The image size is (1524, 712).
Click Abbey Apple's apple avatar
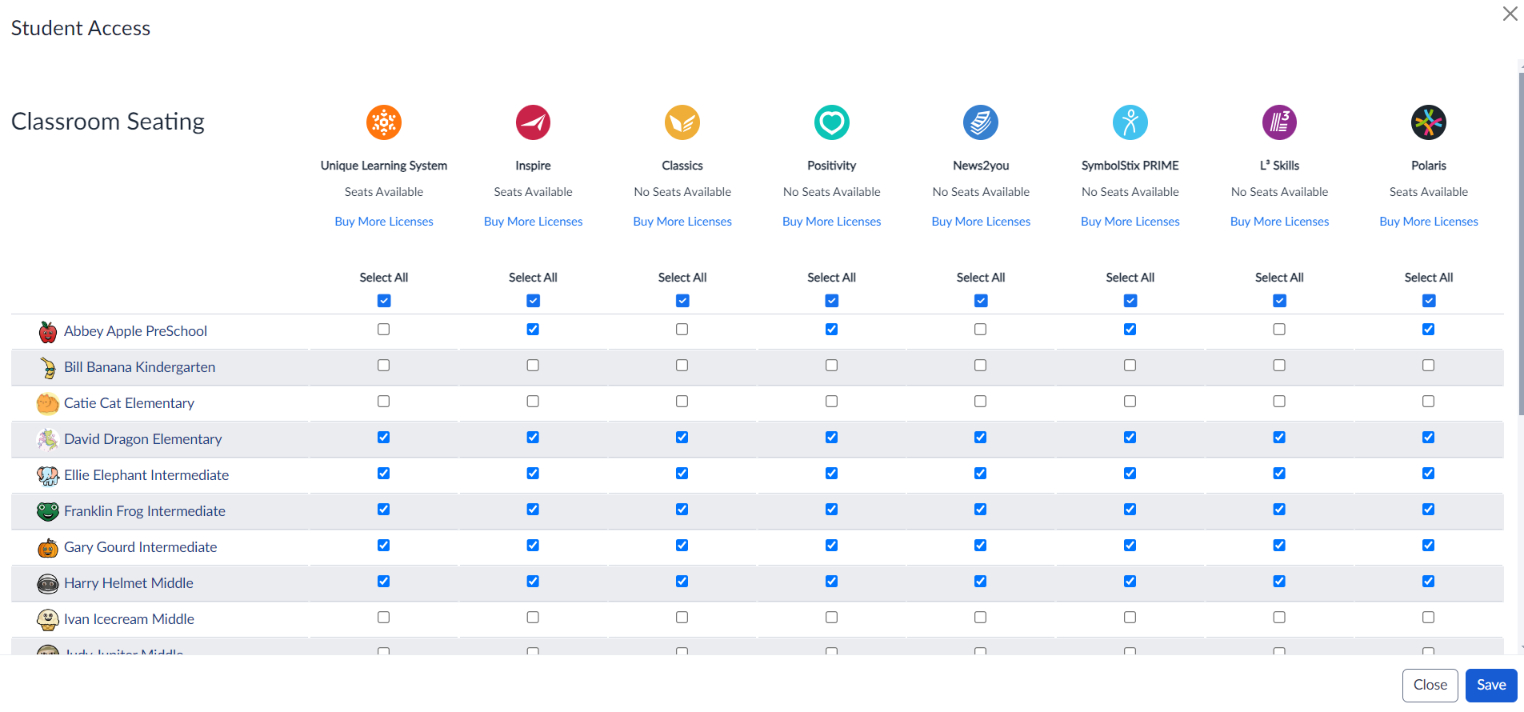47,331
